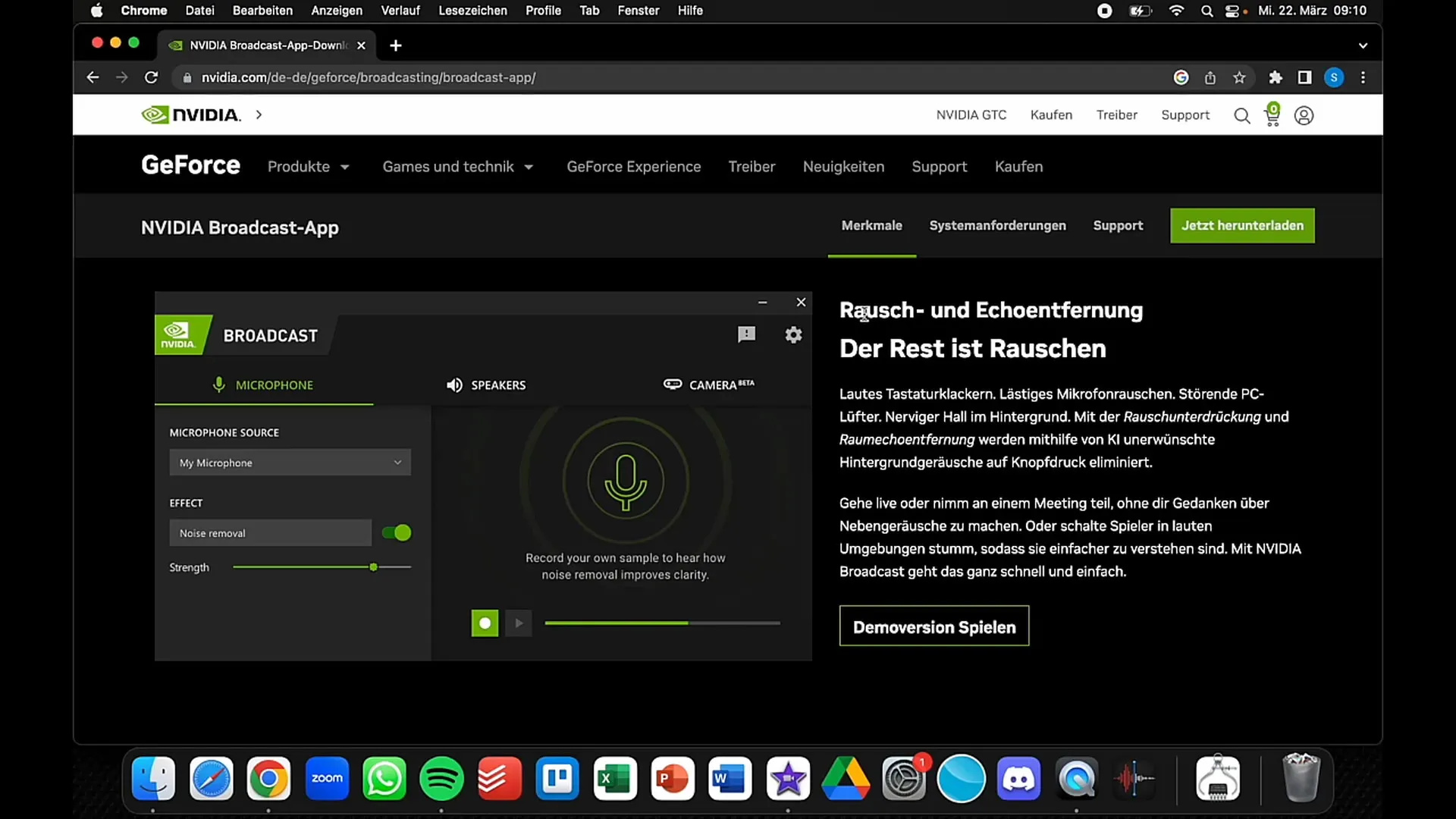Adjust the Noise removal Strength slider
This screenshot has height=819, width=1456.
click(x=373, y=567)
